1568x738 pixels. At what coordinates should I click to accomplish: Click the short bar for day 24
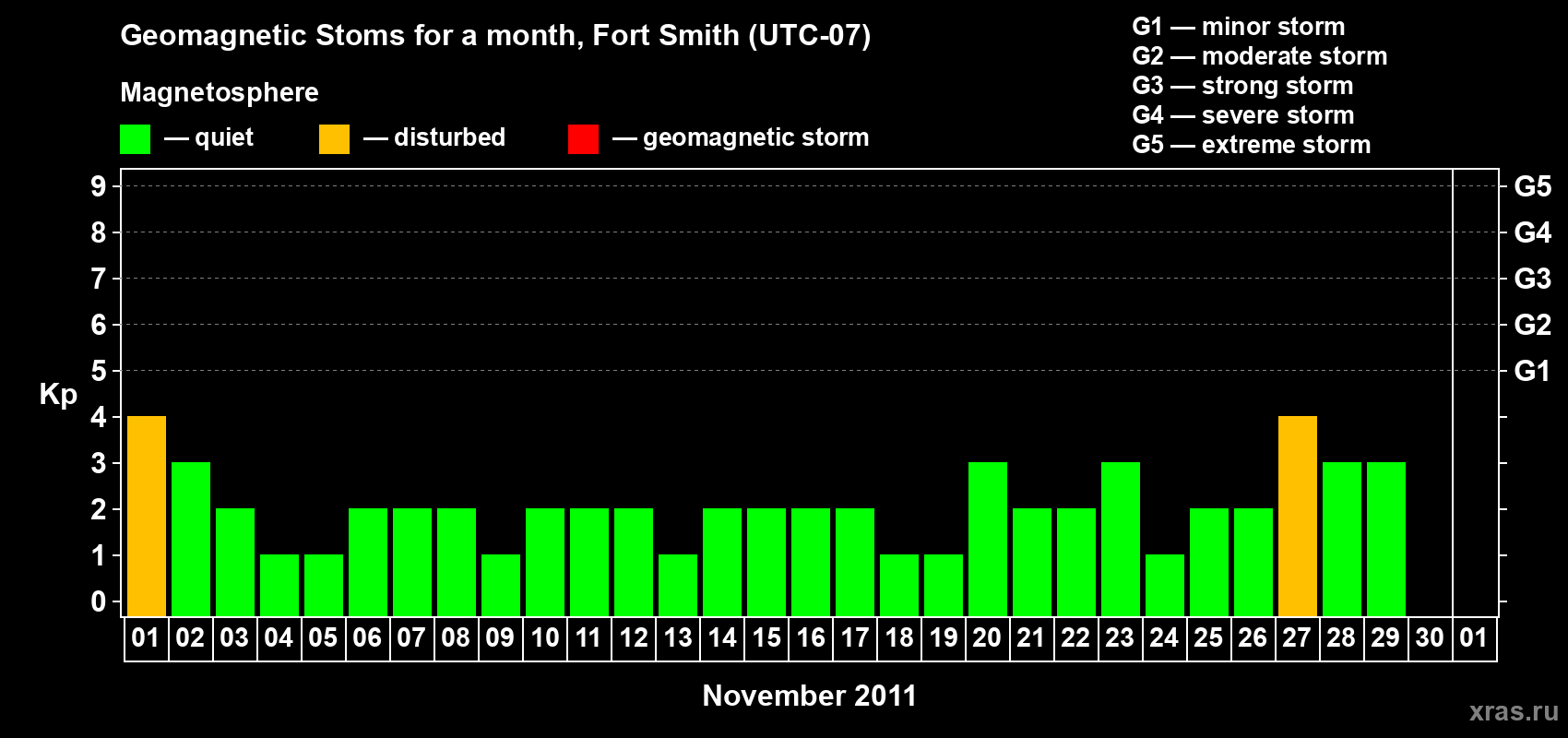click(1165, 586)
